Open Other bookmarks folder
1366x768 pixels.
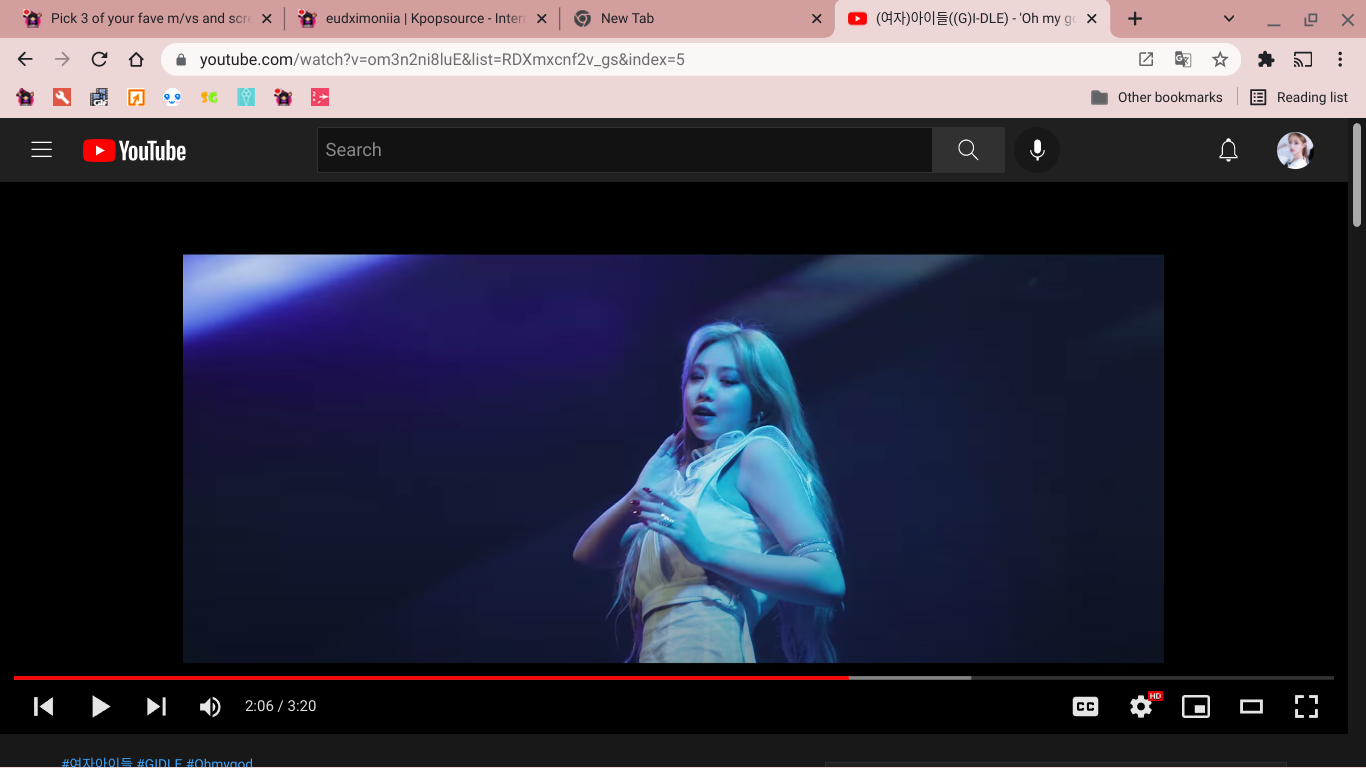(1157, 97)
